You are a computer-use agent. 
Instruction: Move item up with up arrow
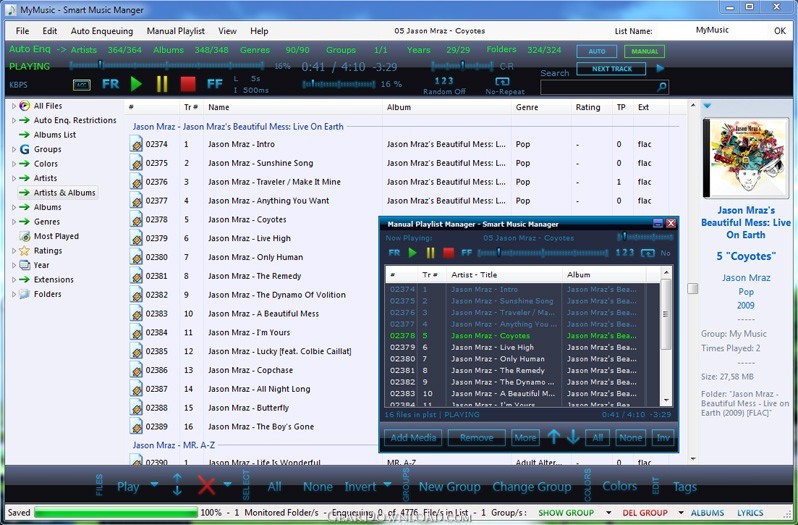click(554, 436)
